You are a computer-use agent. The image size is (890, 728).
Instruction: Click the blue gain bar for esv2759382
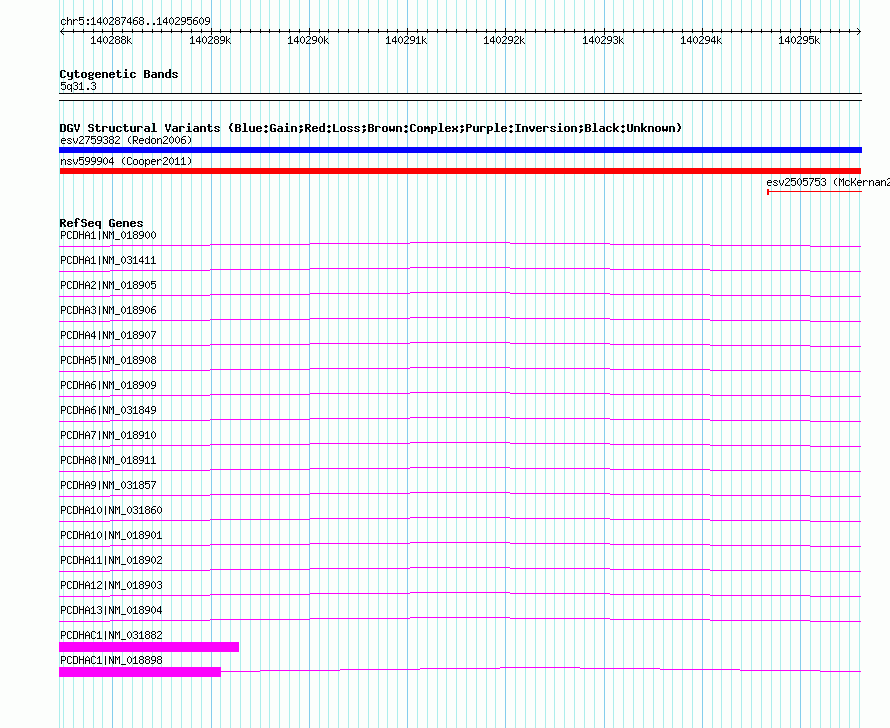(x=460, y=150)
